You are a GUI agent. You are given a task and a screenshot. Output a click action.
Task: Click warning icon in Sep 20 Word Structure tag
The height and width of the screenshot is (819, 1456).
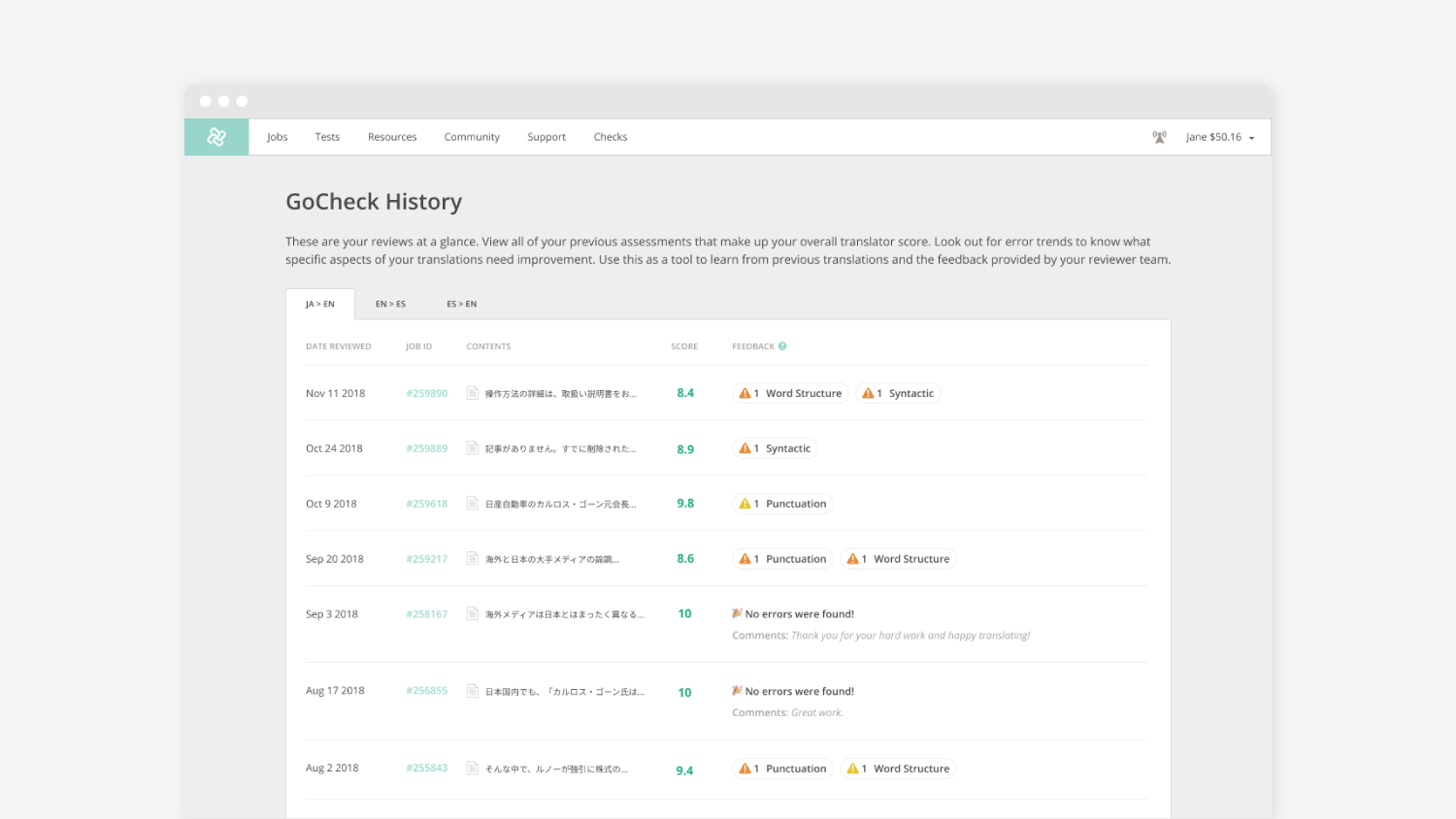click(x=852, y=559)
